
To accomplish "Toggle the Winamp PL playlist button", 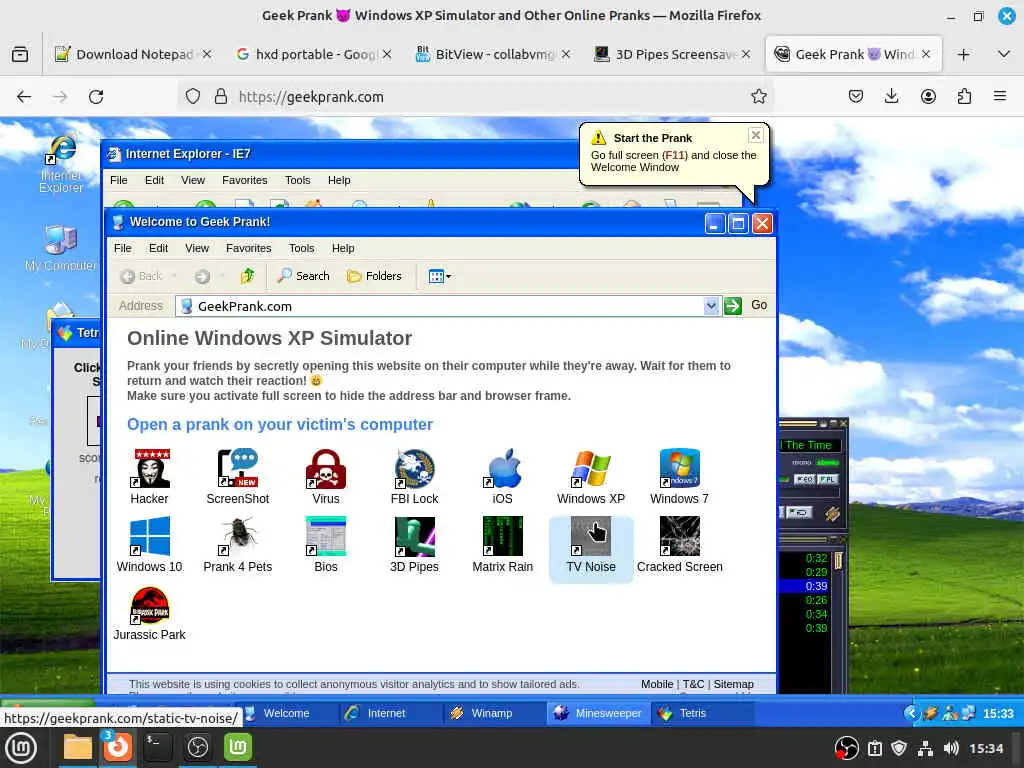I will [x=827, y=479].
